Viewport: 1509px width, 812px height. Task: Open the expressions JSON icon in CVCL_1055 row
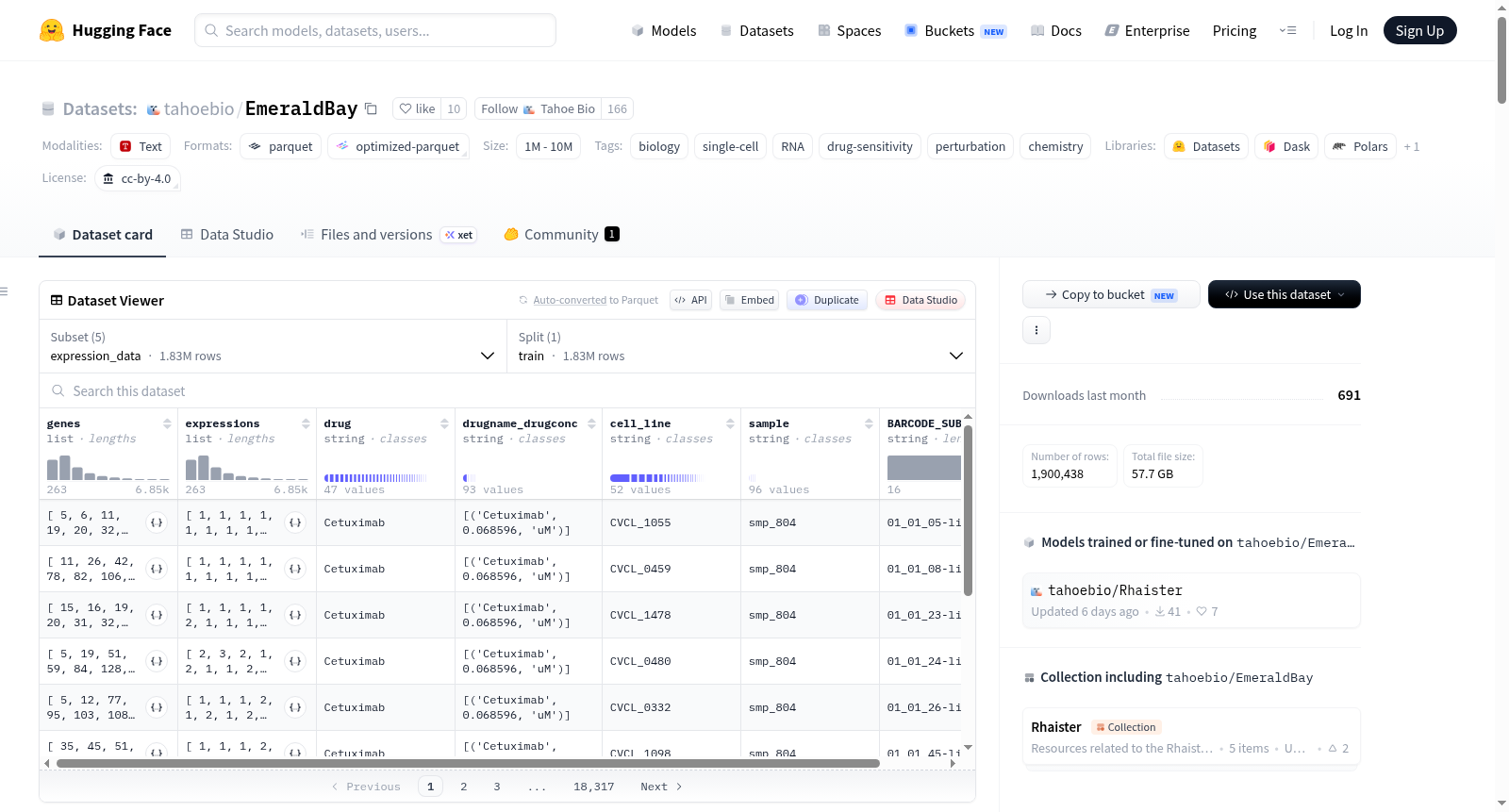point(295,522)
